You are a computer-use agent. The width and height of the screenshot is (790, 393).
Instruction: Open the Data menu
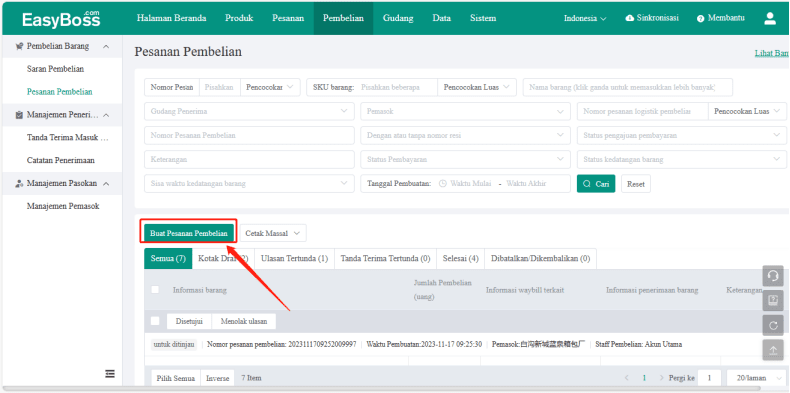[441, 18]
